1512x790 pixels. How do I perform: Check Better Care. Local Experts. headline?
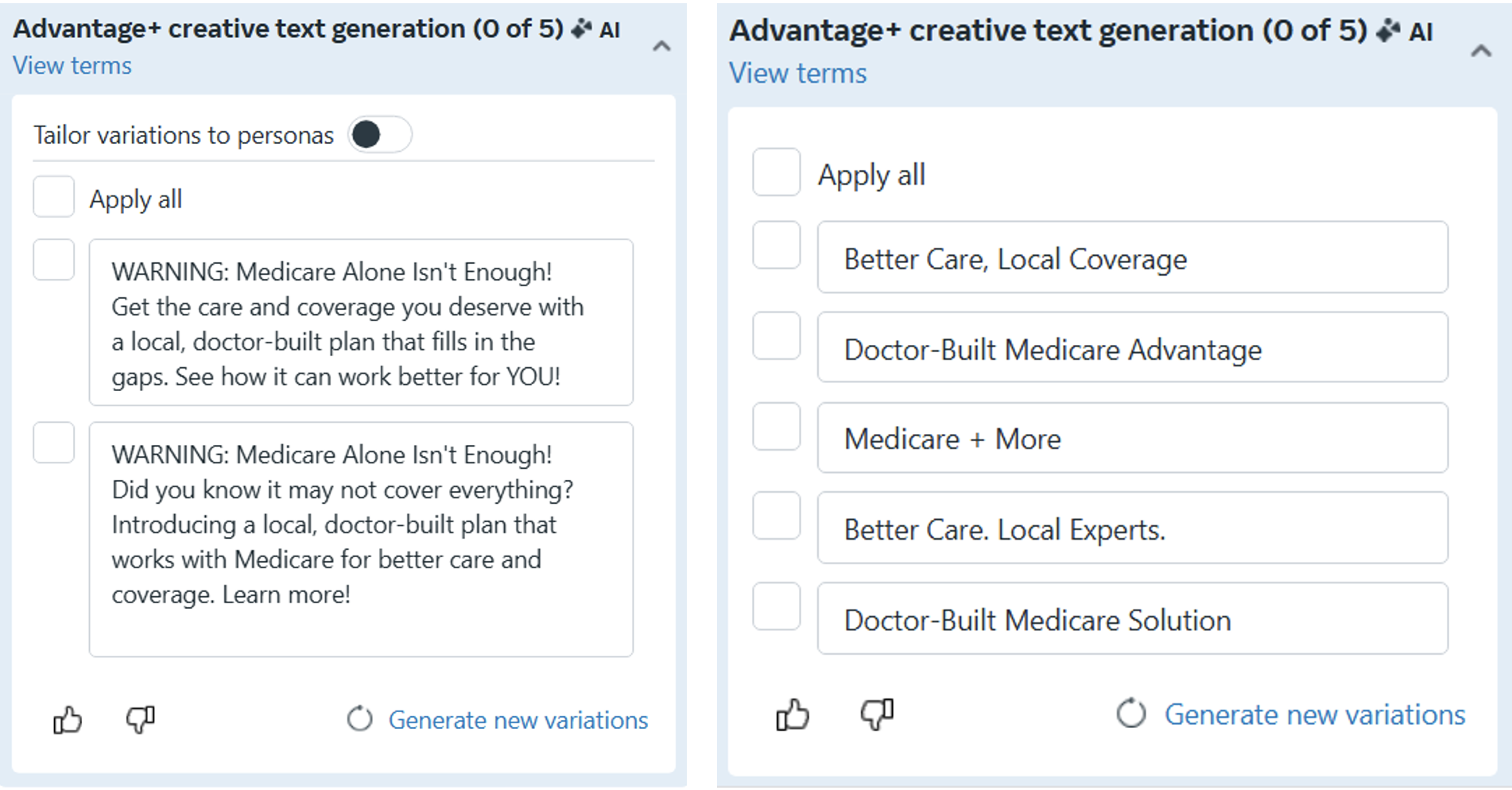pyautogui.click(x=776, y=516)
